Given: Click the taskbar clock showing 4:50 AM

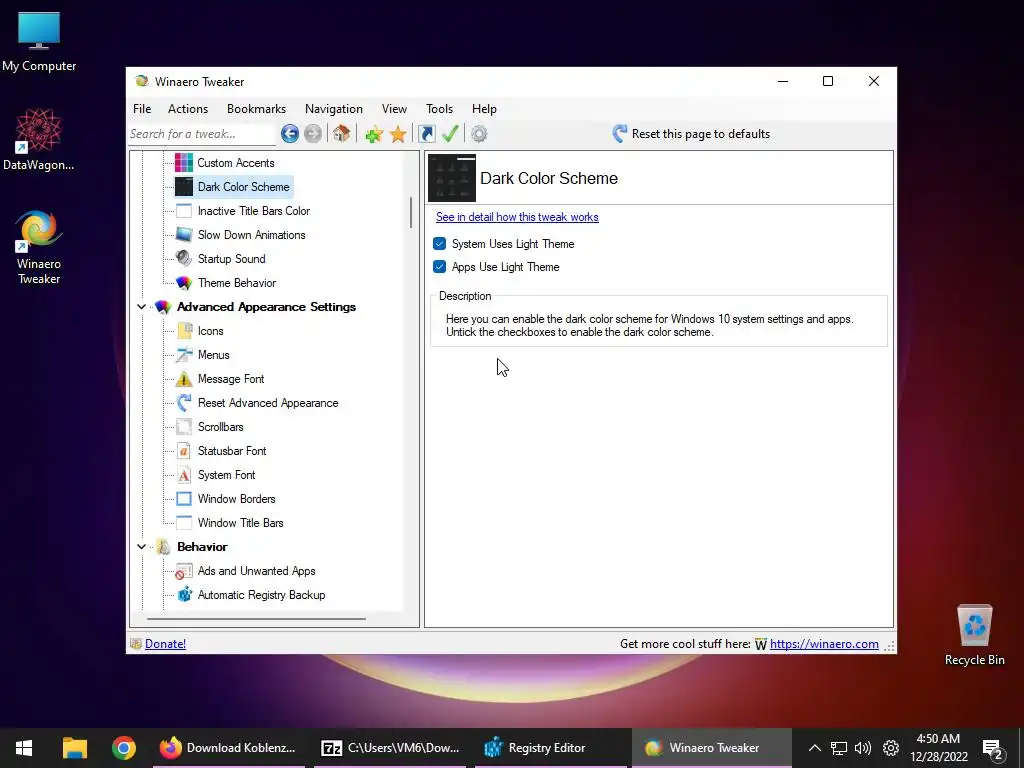Looking at the screenshot, I should tap(938, 748).
